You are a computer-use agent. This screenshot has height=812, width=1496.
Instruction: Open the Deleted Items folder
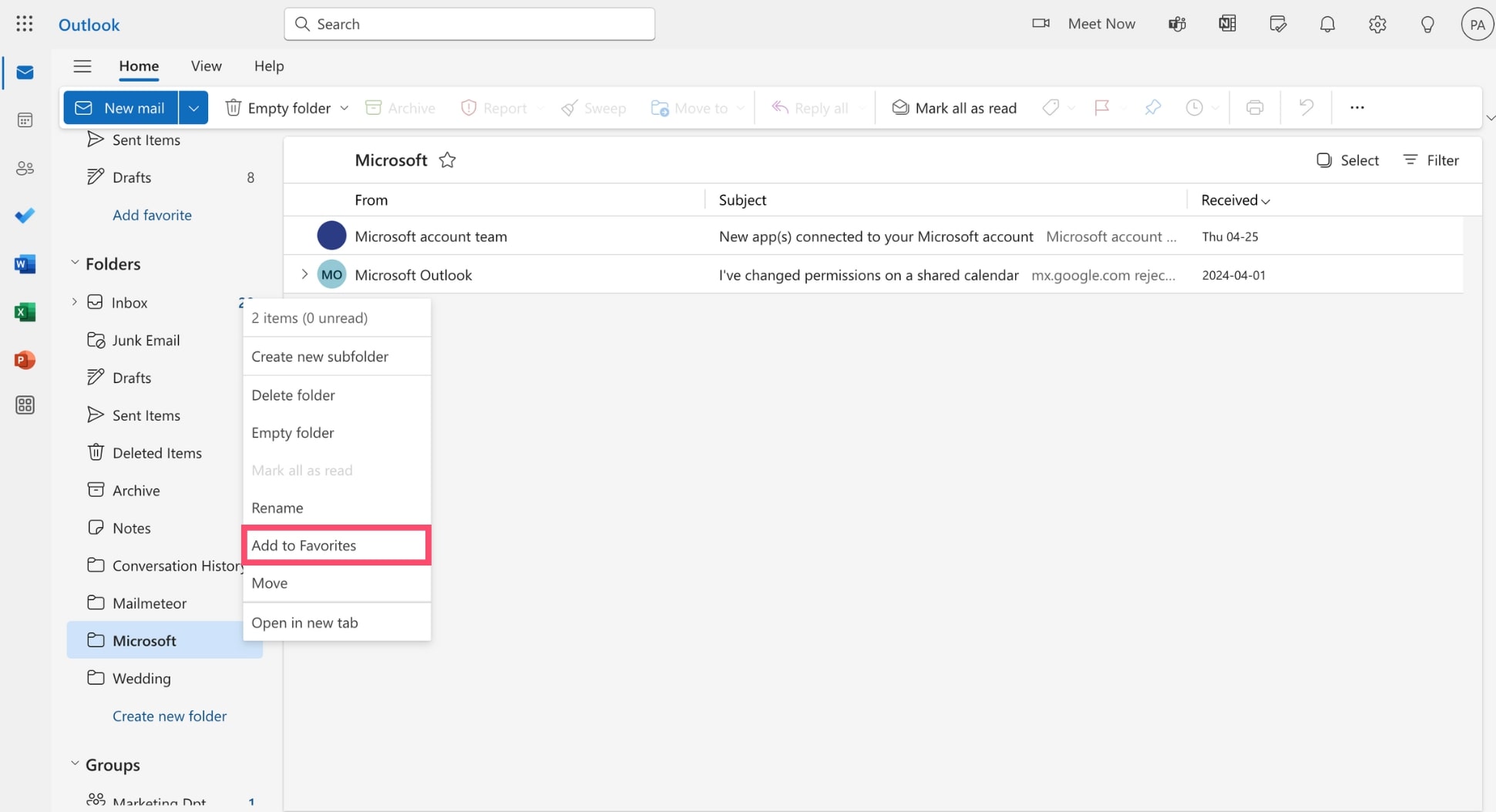tap(154, 453)
